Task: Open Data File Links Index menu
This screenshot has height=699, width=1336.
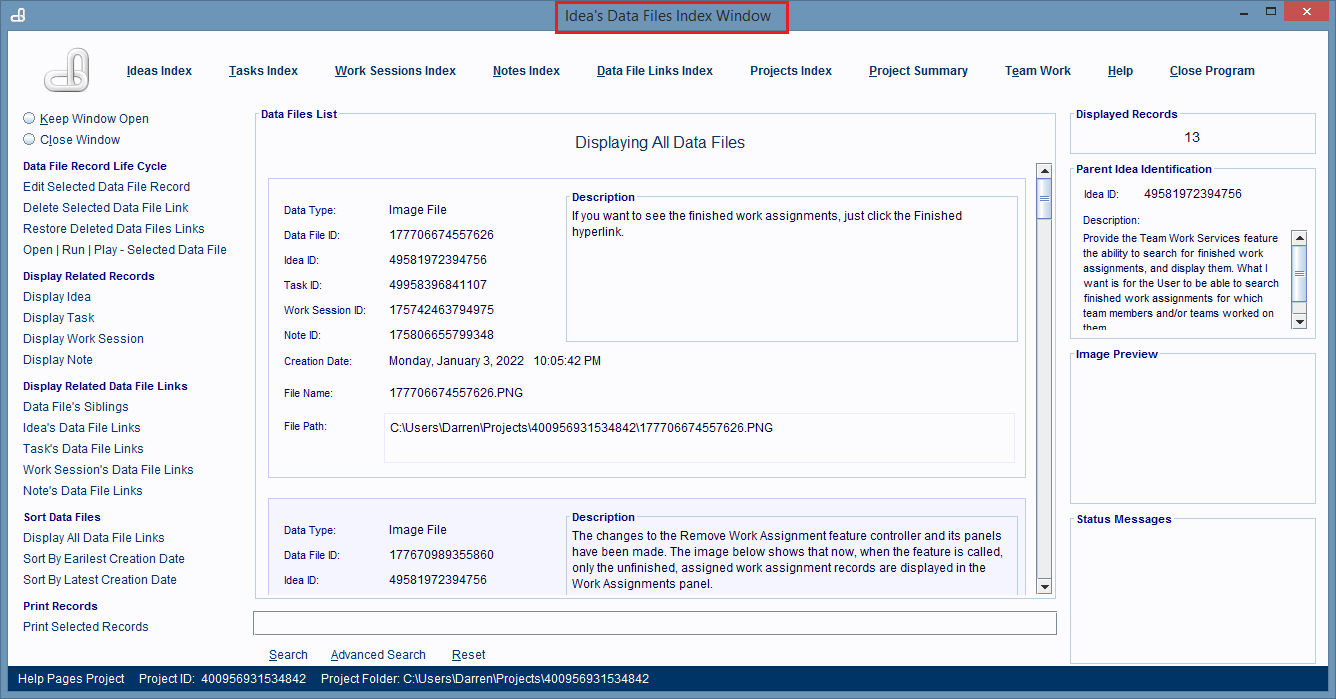Action: (655, 71)
